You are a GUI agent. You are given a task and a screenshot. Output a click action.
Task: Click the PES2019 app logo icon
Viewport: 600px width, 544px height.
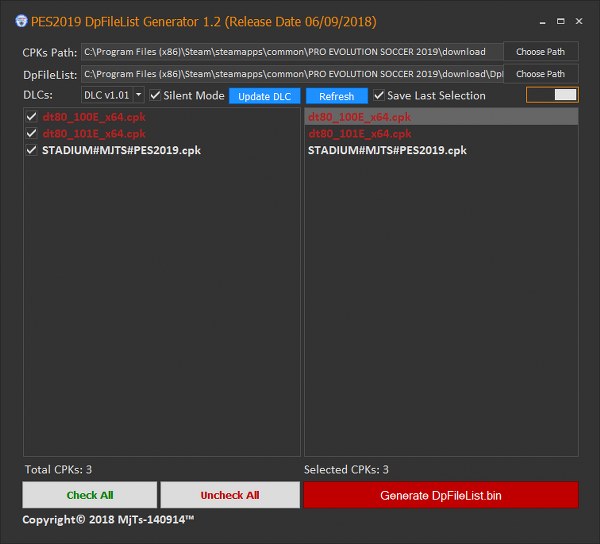click(x=21, y=21)
